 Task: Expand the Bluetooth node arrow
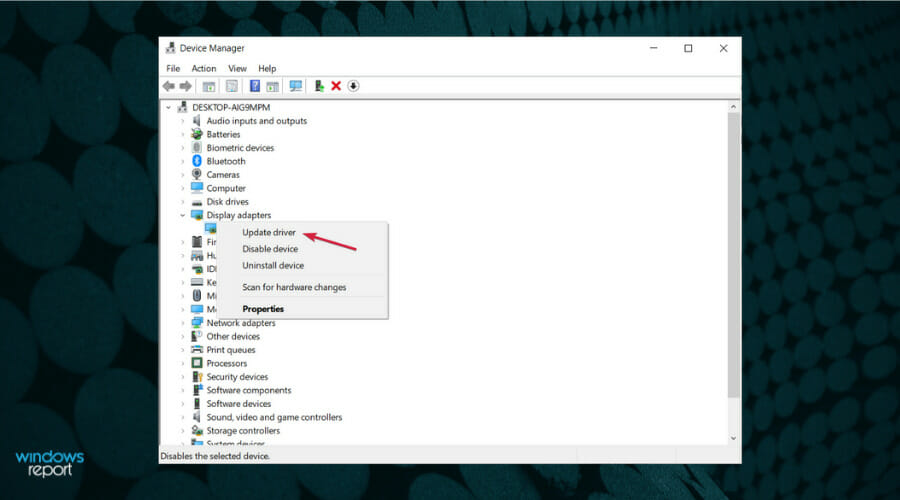(x=183, y=161)
